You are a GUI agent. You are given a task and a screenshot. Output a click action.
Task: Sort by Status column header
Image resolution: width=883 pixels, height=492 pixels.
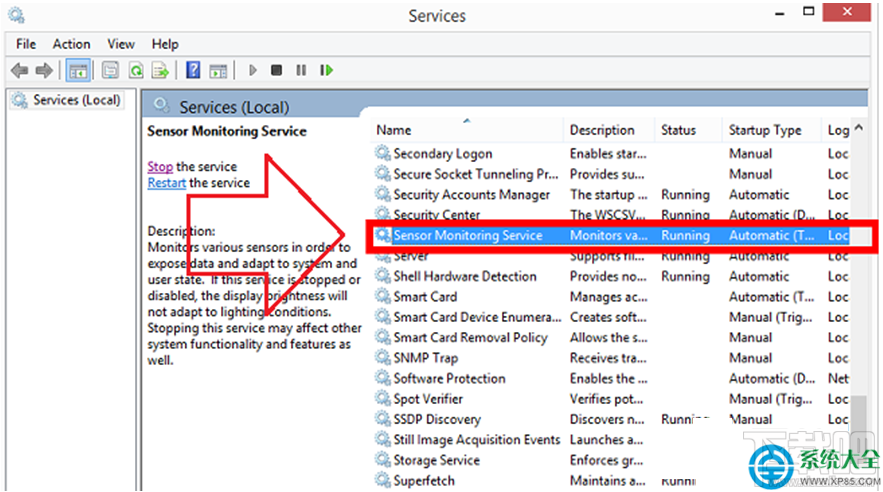pos(688,130)
